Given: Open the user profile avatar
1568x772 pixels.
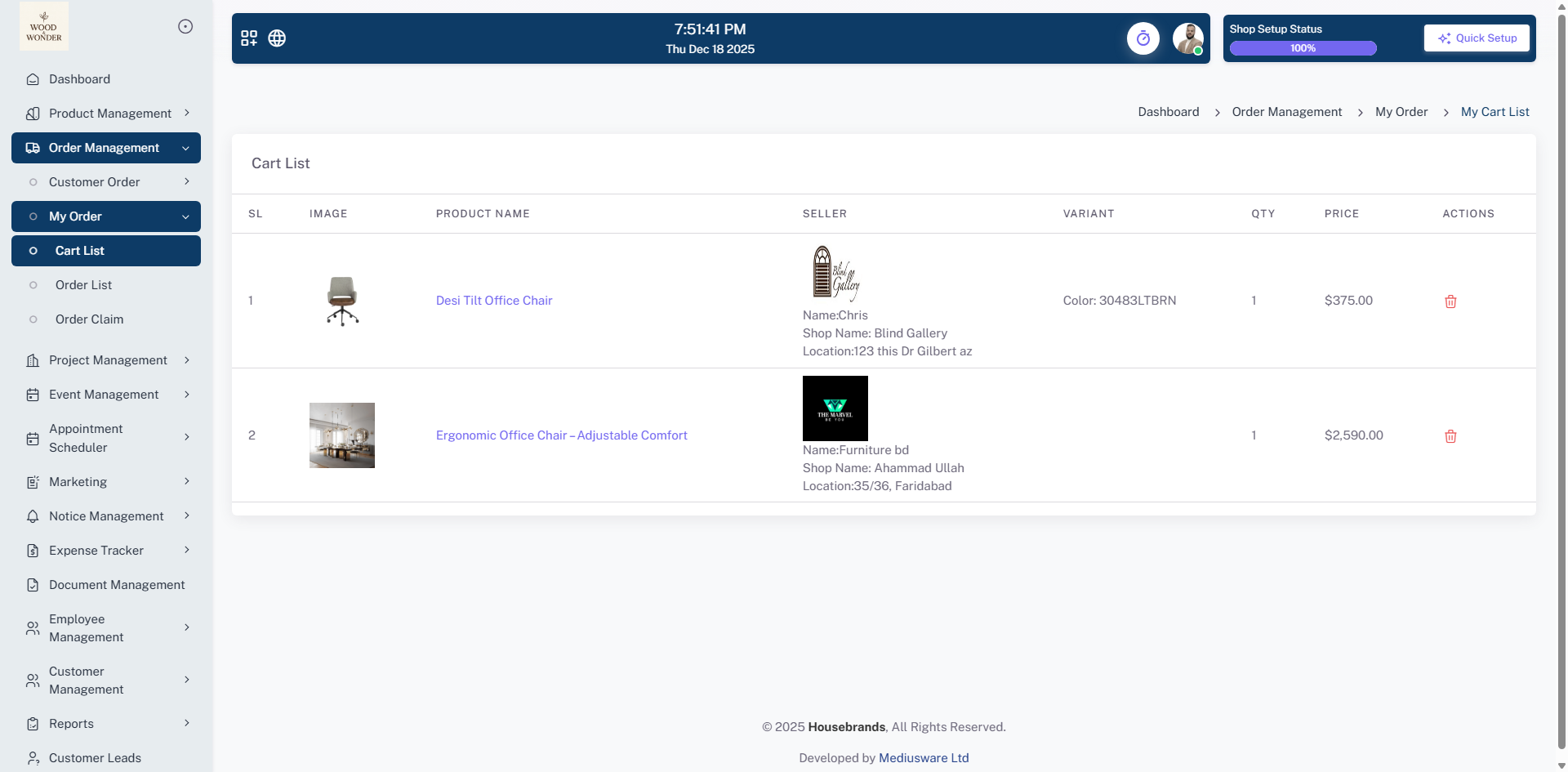Looking at the screenshot, I should [1187, 38].
